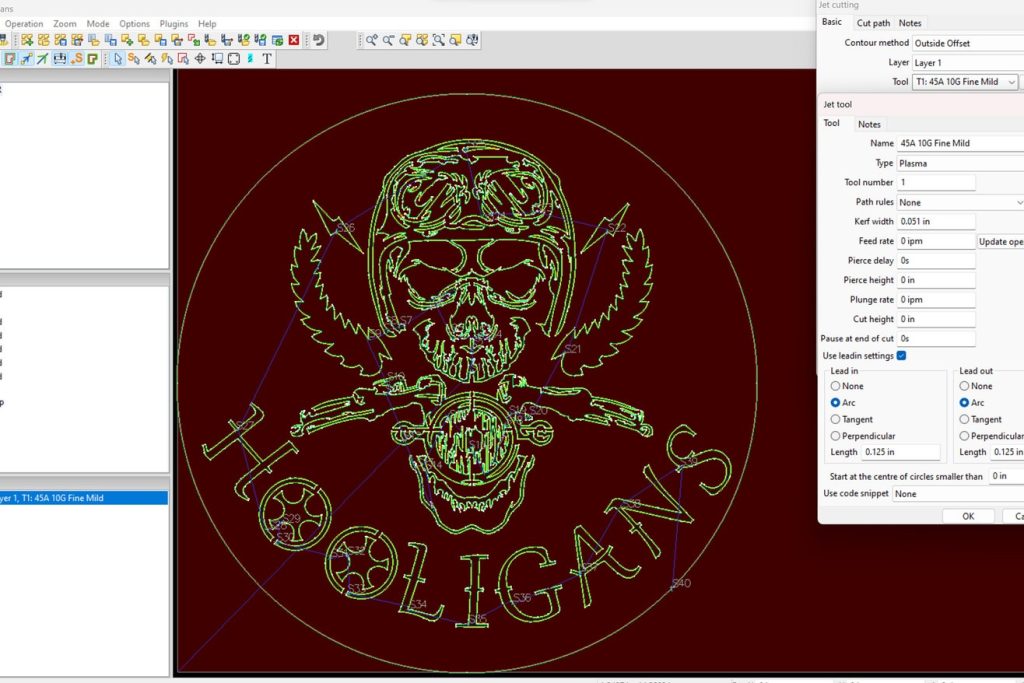Click the Zoom in magnifier icon
The height and width of the screenshot is (683, 1024).
tap(371, 40)
